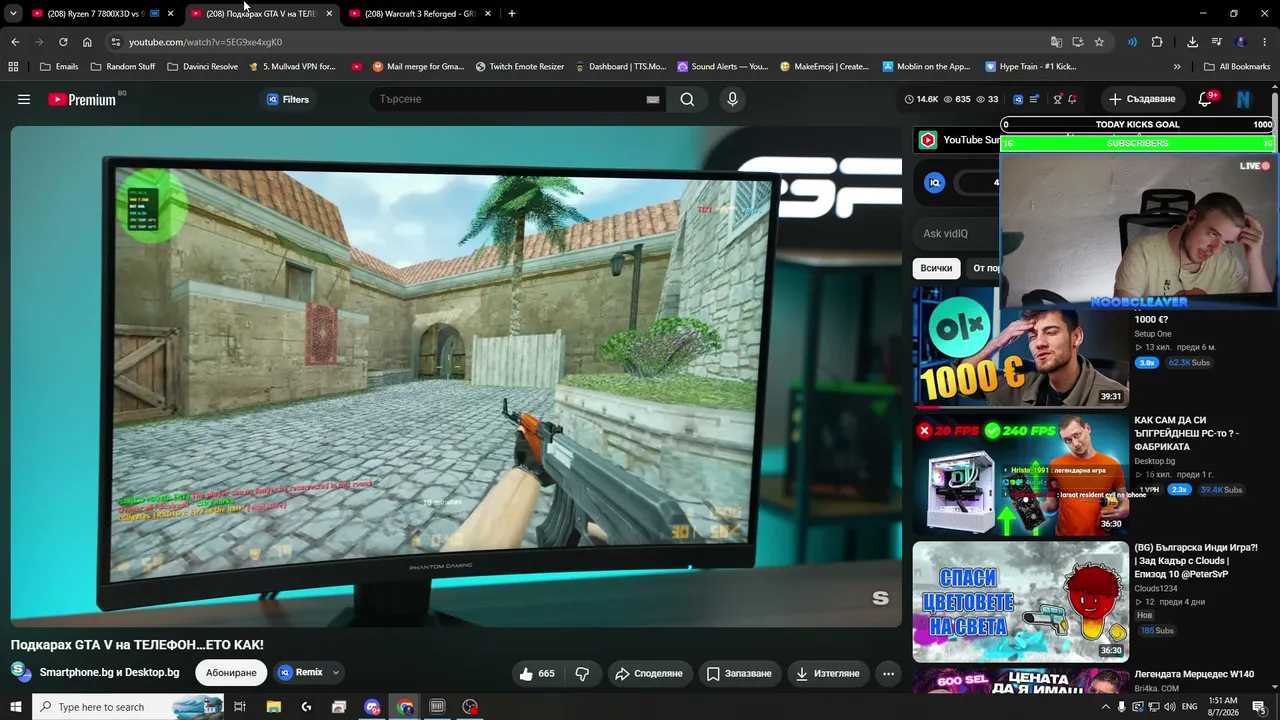Close the Warcraft 3 Reforged tab

tap(488, 14)
